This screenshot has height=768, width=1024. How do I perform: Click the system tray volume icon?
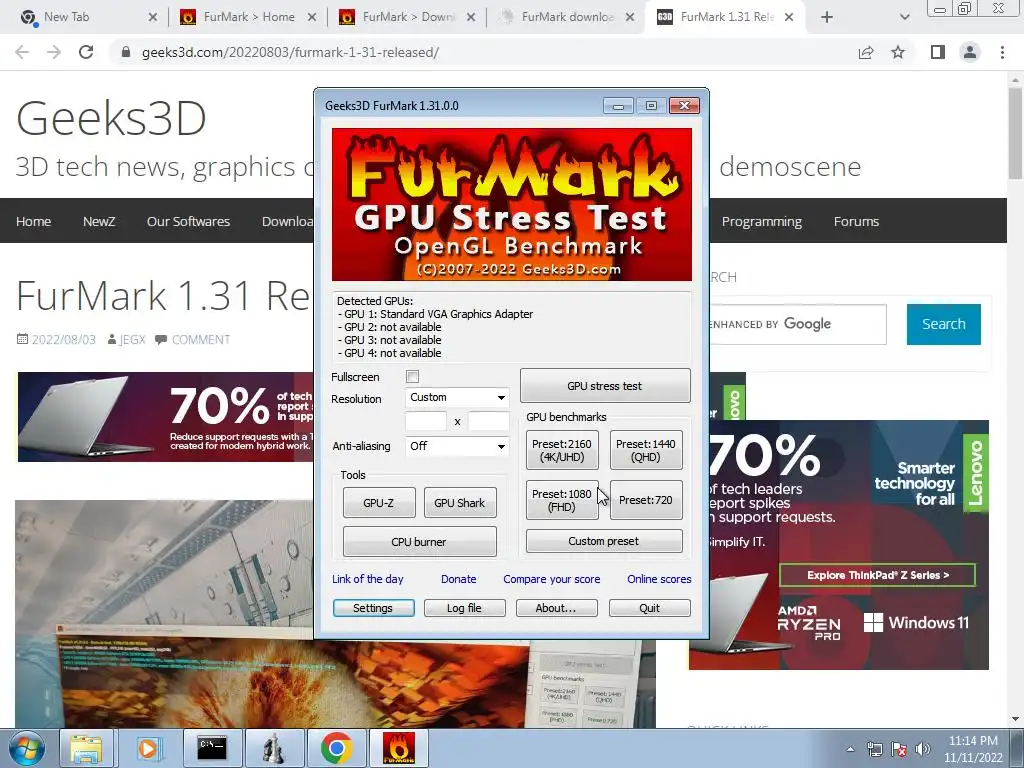pyautogui.click(x=923, y=749)
